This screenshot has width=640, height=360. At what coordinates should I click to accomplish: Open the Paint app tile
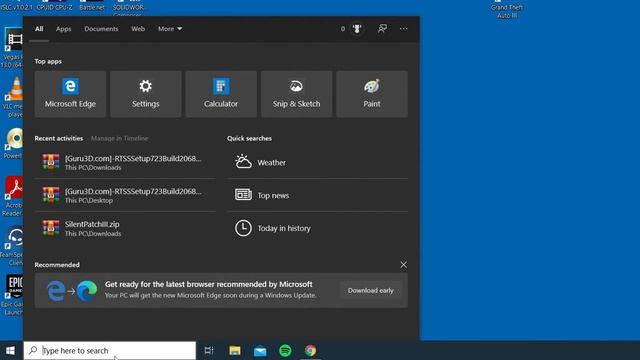(372, 94)
